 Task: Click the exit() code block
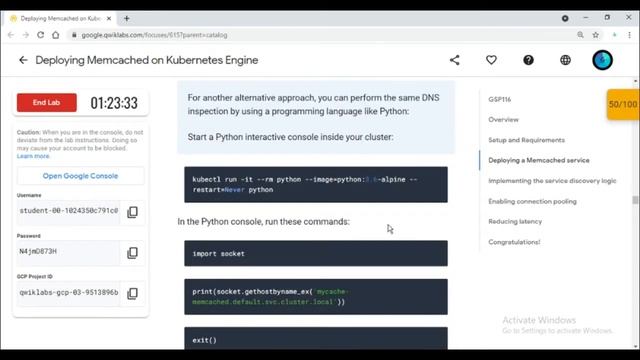coord(316,338)
